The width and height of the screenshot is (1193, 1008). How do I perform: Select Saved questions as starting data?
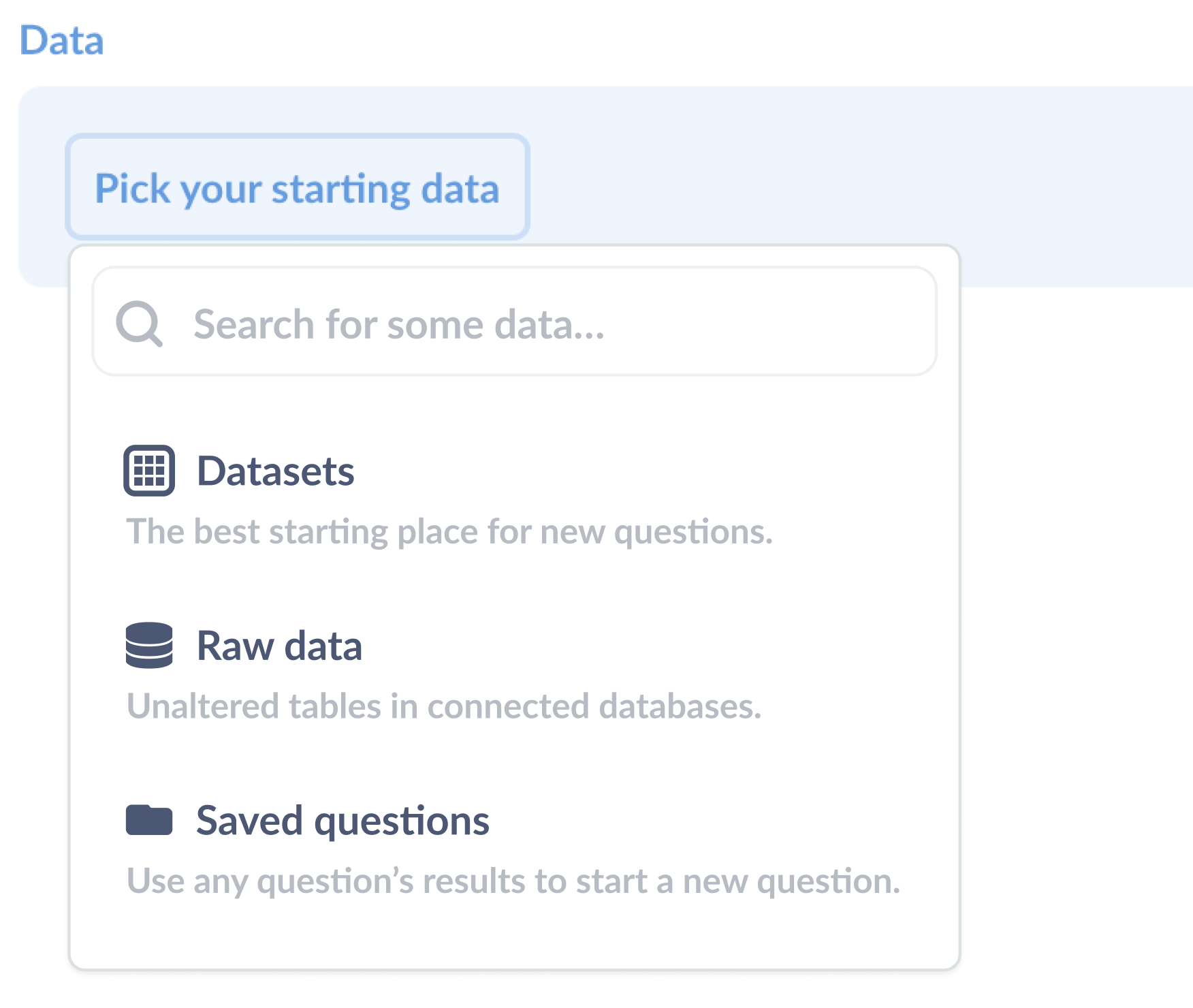343,821
